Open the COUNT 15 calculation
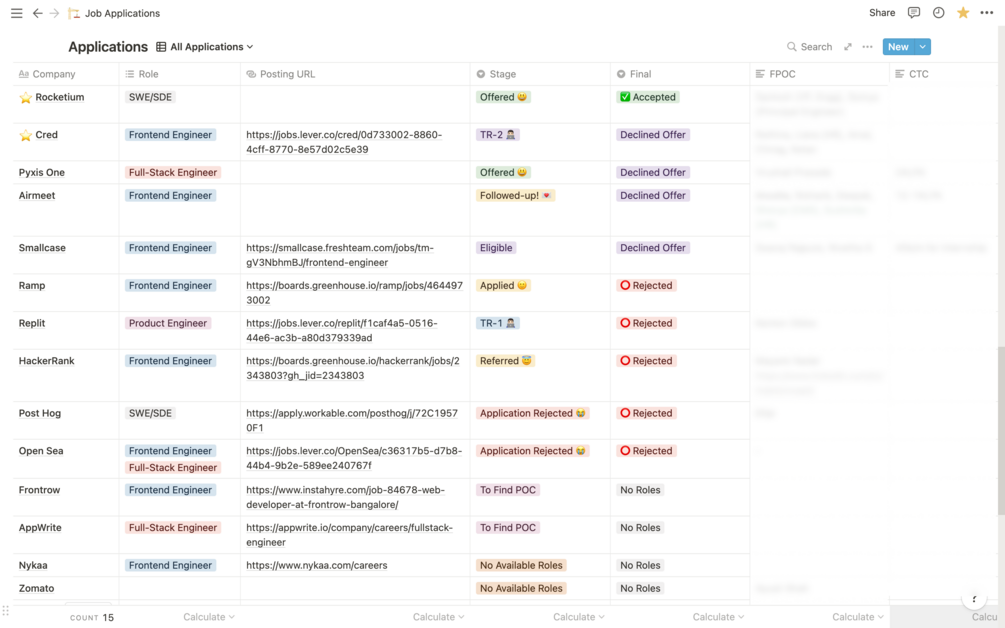This screenshot has width=1005, height=628. click(92, 618)
